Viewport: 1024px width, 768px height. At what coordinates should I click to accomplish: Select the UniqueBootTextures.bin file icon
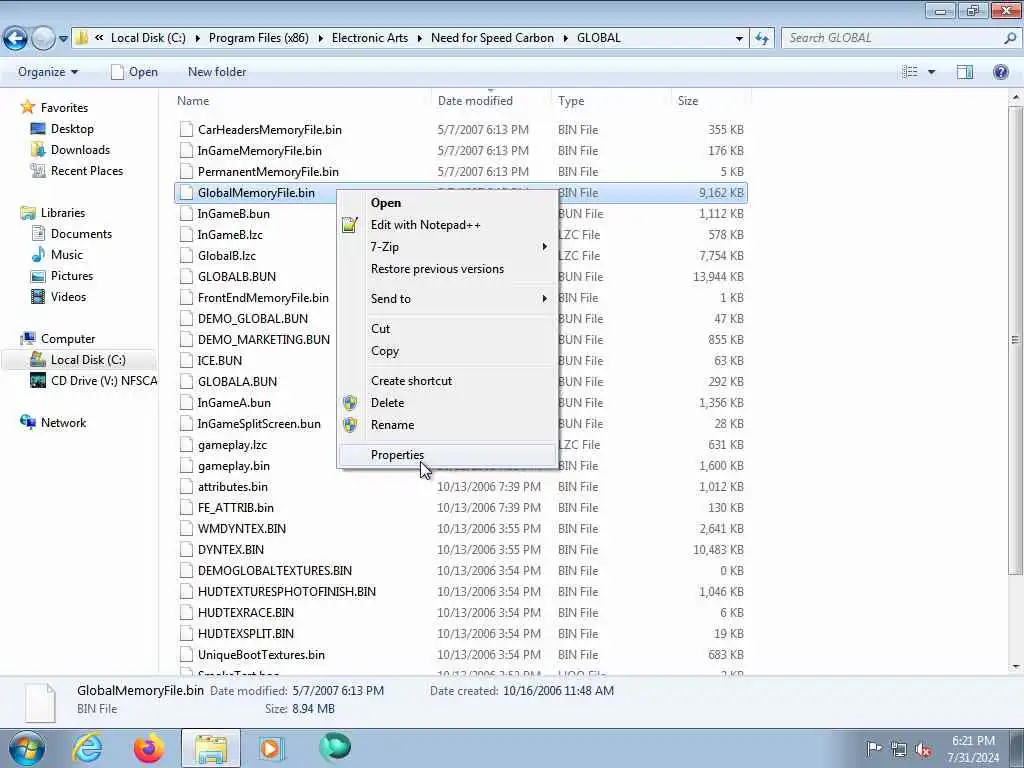(x=186, y=655)
